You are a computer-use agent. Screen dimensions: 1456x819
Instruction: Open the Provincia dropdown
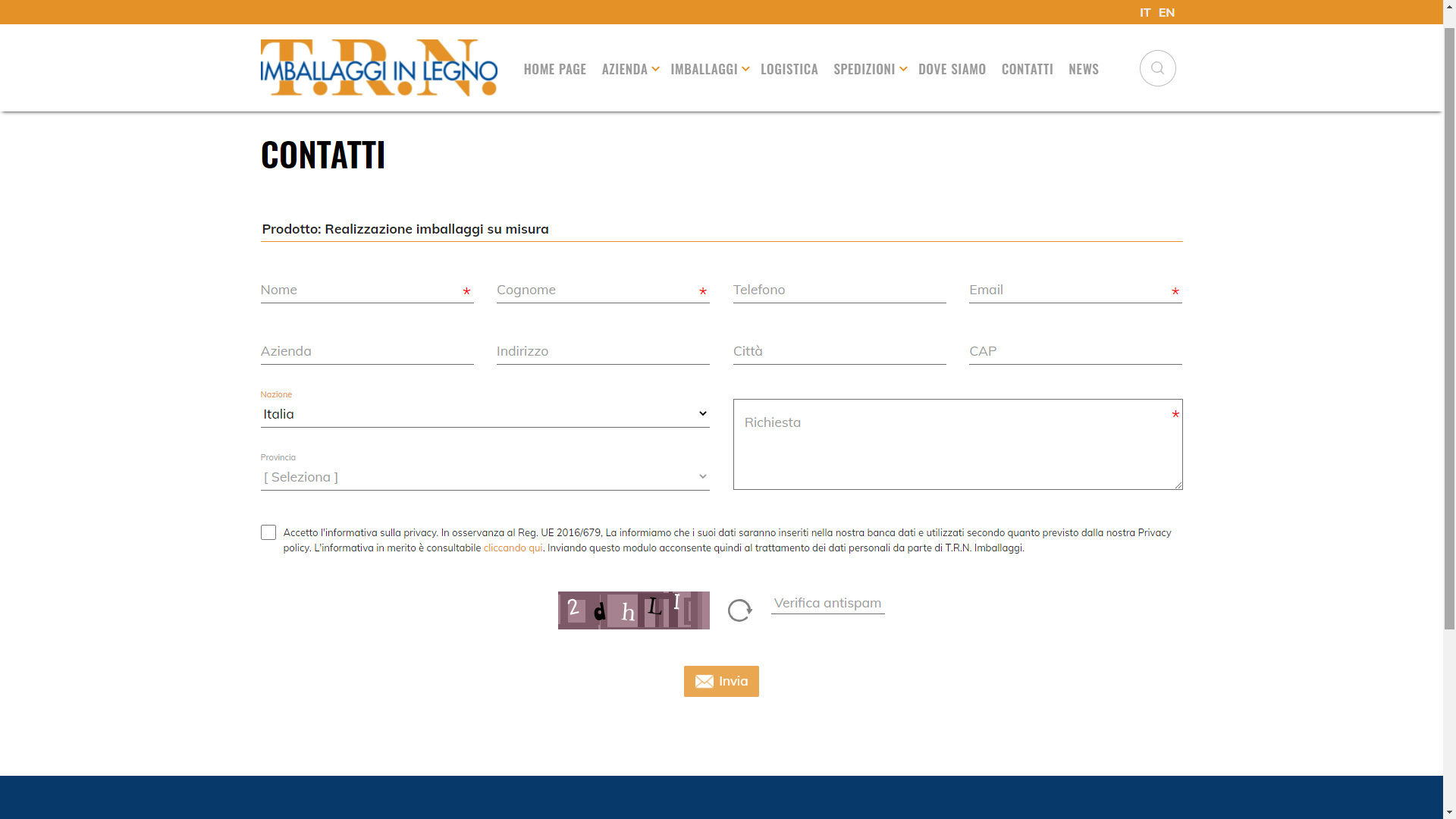tap(485, 477)
